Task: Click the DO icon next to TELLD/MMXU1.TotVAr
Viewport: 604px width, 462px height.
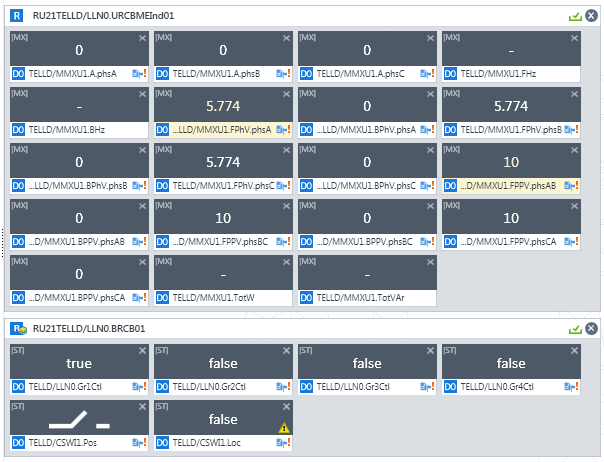Action: tap(307, 298)
